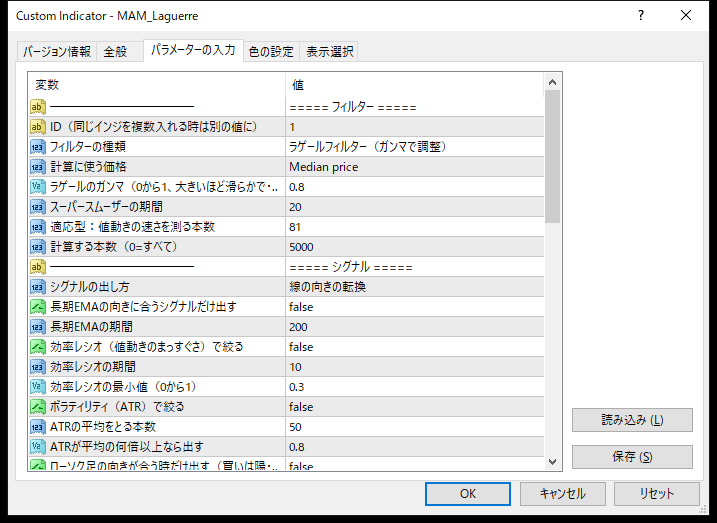Switch to the 全般 tab

(x=119, y=52)
